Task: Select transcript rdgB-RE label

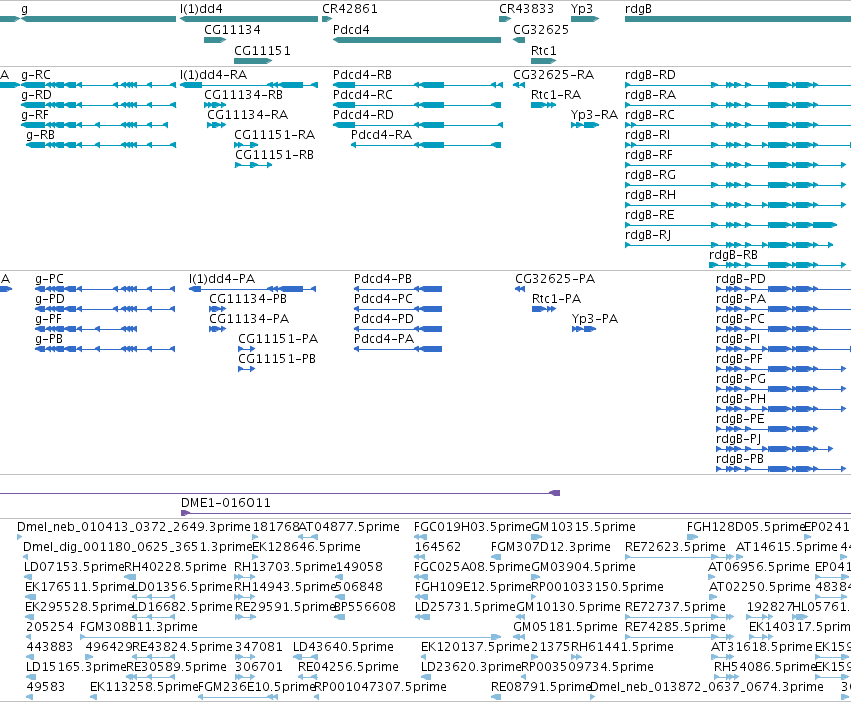Action: (x=650, y=214)
